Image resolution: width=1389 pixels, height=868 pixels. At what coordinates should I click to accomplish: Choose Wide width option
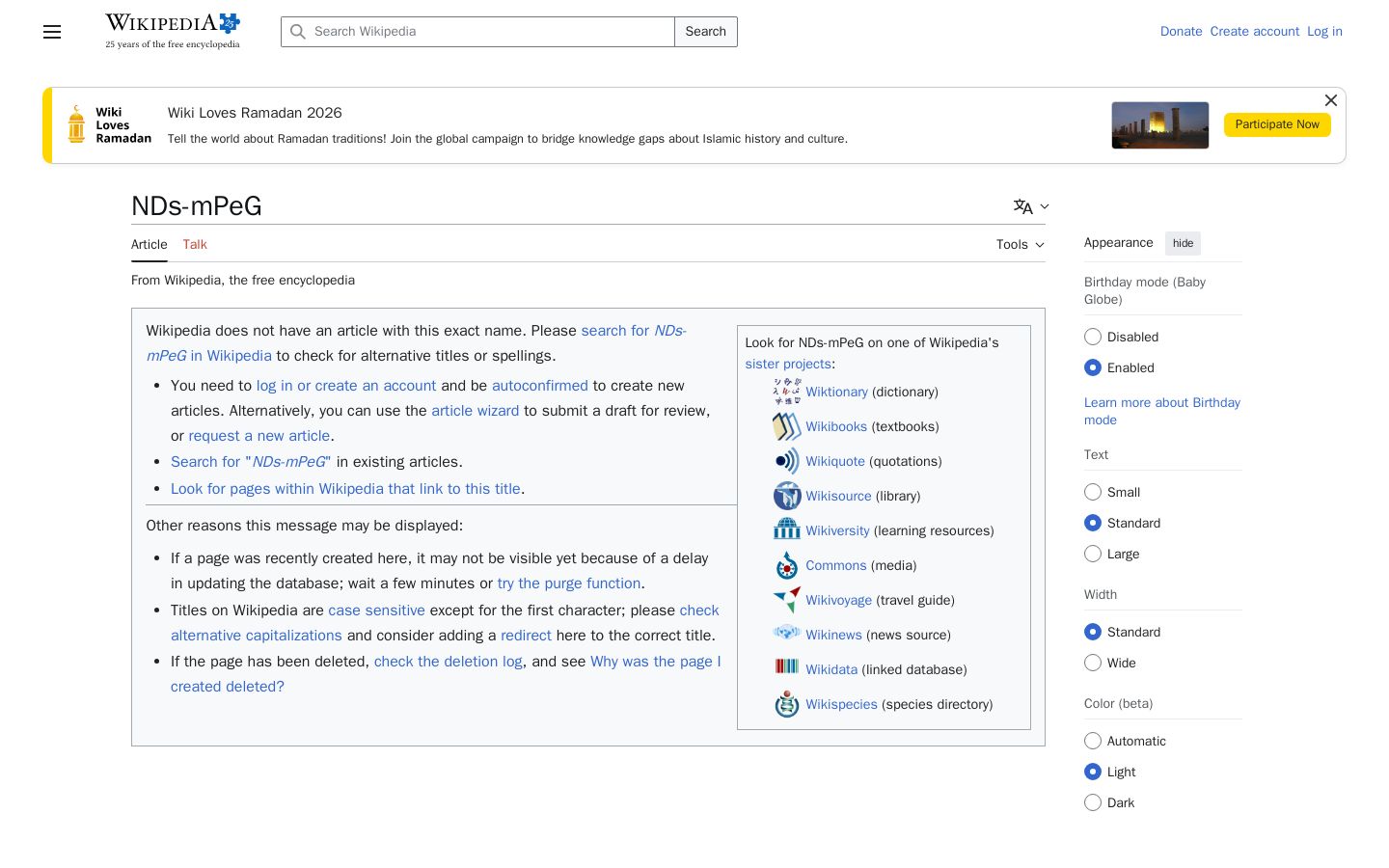1093,663
